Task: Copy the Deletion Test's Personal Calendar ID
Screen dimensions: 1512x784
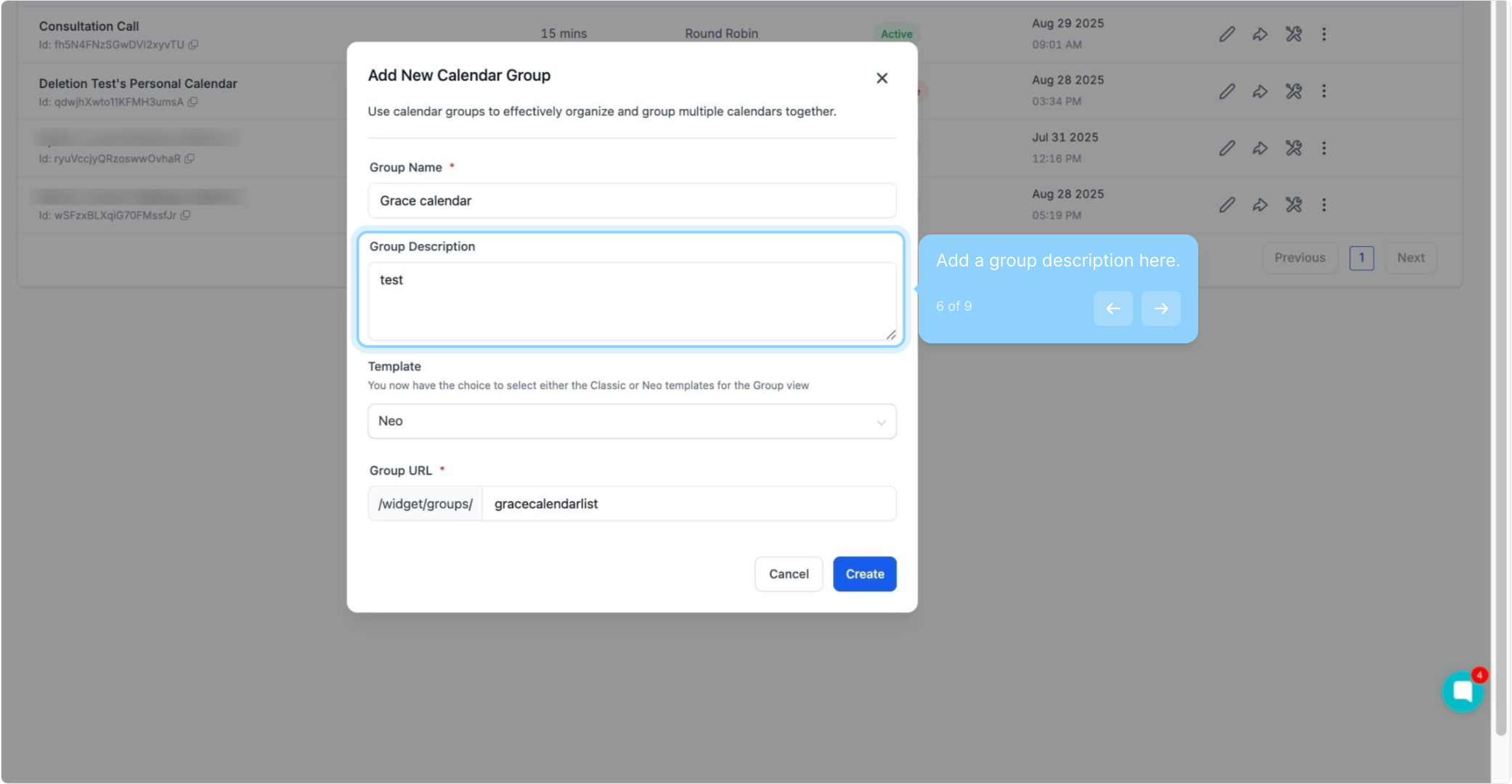Action: point(192,102)
